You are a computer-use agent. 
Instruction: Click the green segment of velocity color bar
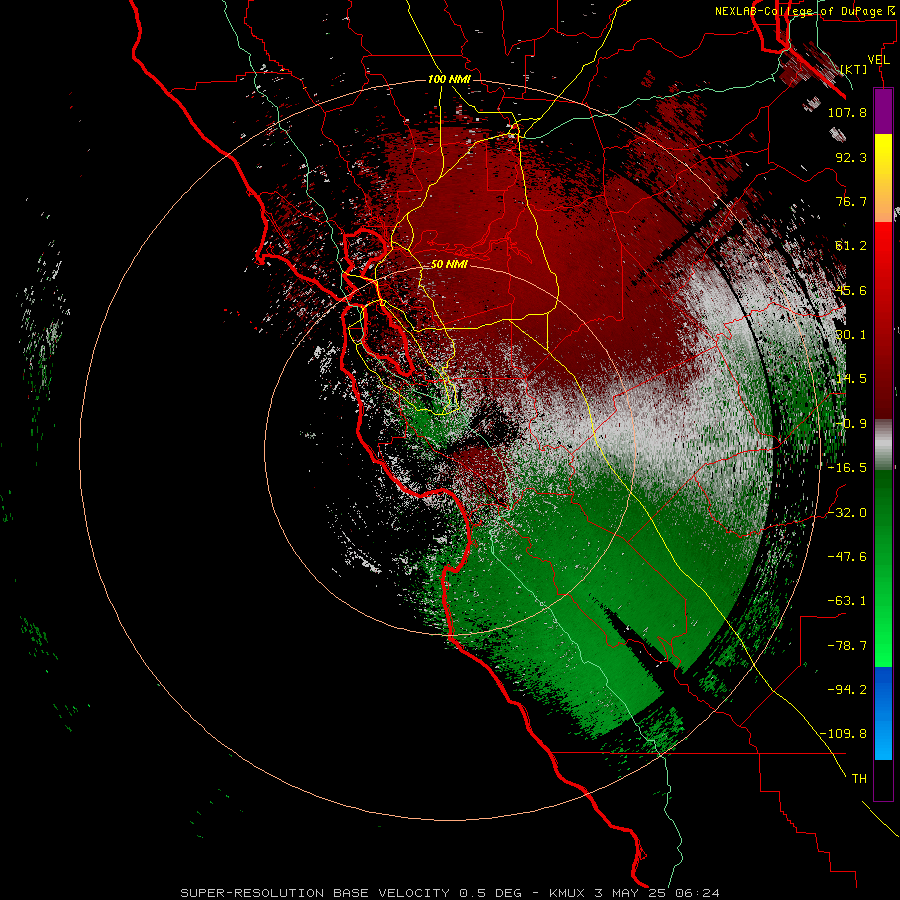pyautogui.click(x=883, y=568)
